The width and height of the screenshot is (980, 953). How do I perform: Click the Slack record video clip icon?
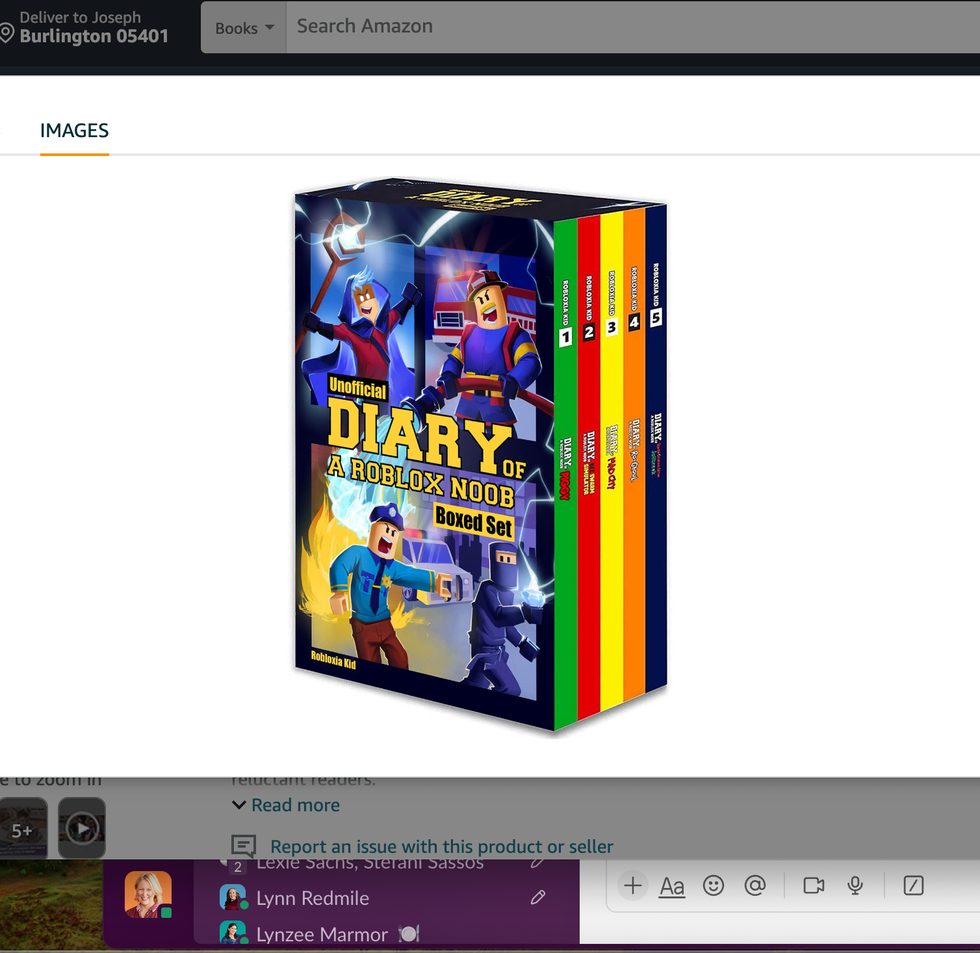coord(814,886)
